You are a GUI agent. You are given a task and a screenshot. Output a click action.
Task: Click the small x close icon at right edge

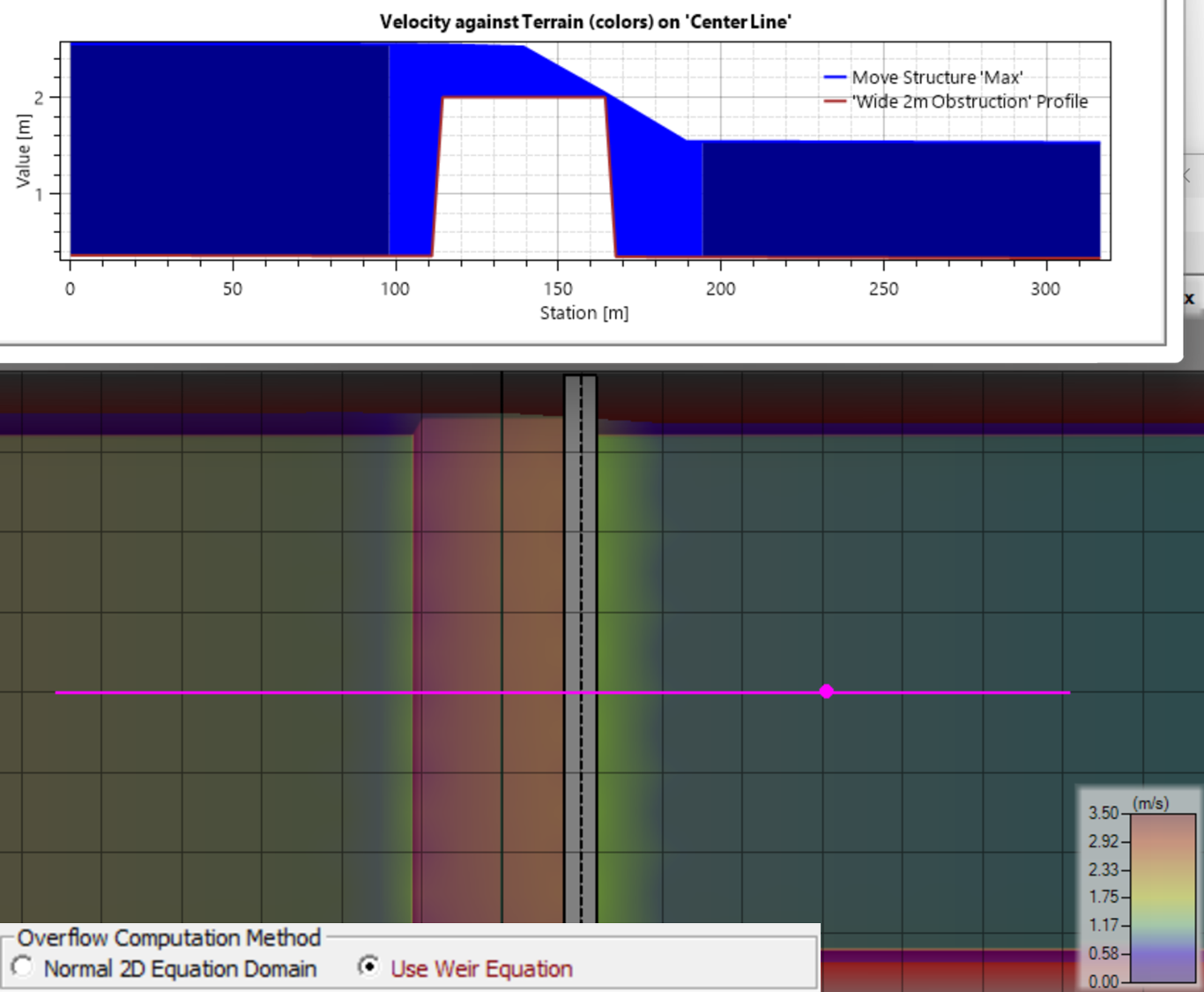(1189, 298)
